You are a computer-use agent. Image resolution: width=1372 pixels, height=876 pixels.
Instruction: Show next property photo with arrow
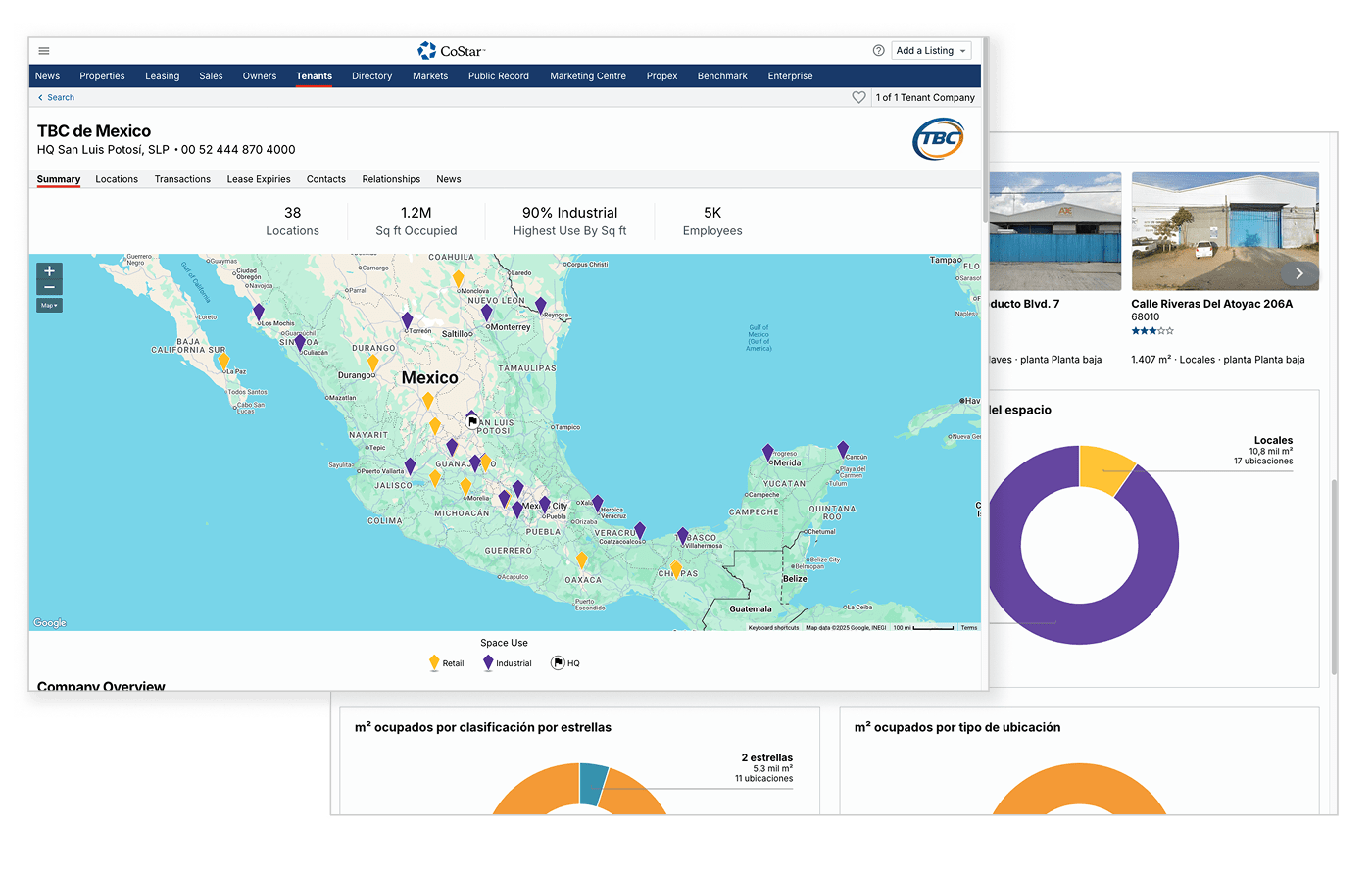point(1299,273)
